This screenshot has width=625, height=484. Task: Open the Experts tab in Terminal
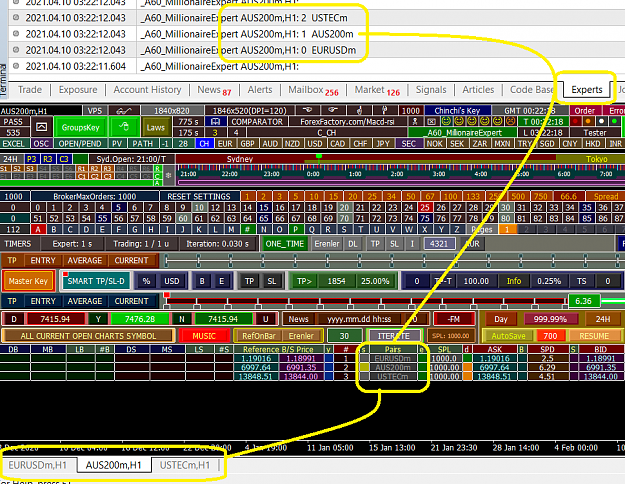[586, 90]
